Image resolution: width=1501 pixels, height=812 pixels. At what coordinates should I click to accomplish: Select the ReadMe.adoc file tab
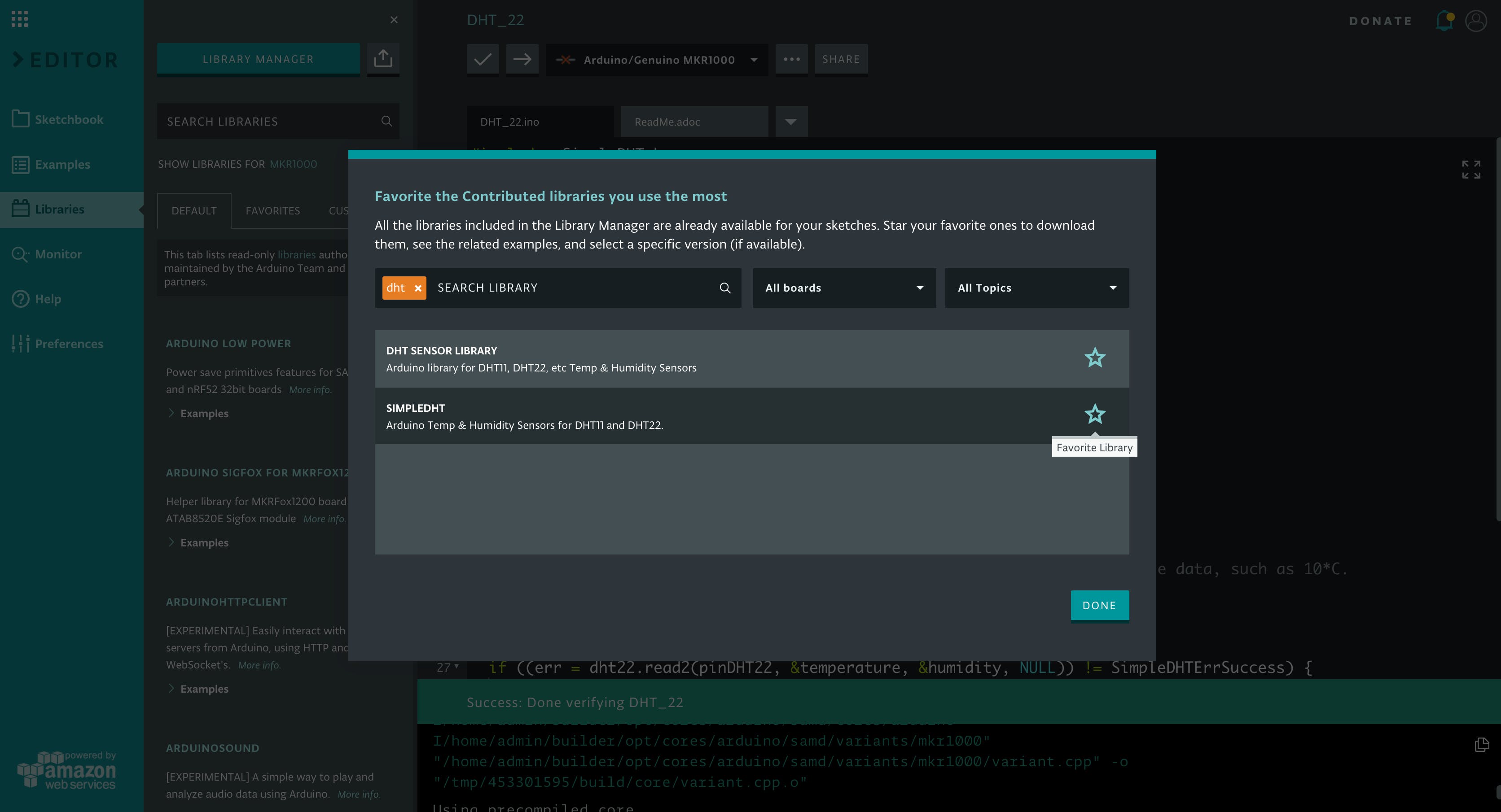tap(694, 122)
